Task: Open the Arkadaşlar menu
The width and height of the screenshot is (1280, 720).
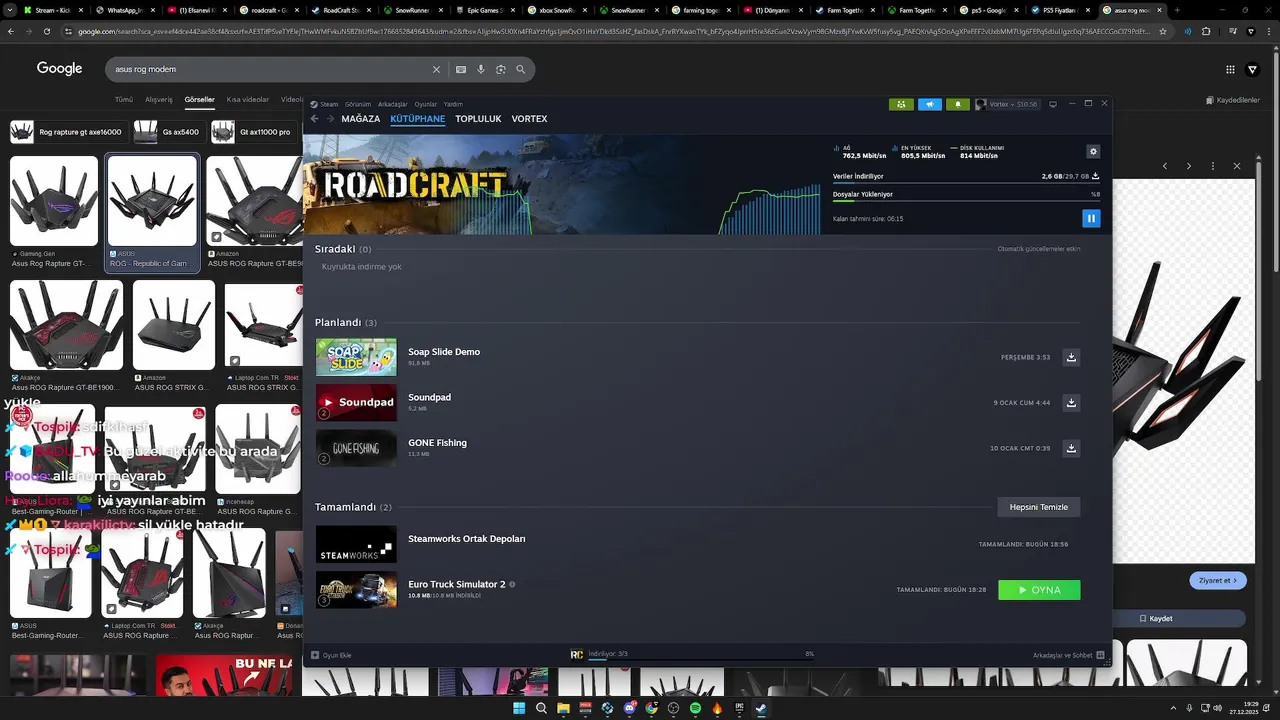Action: (393, 104)
